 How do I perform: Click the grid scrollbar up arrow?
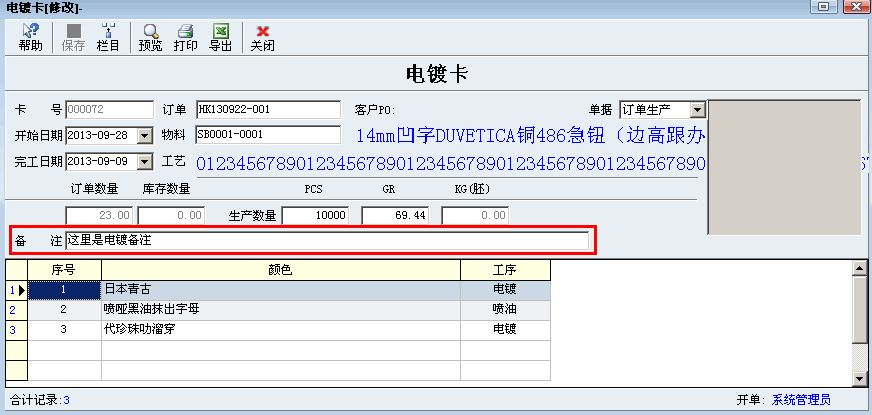tap(859, 268)
